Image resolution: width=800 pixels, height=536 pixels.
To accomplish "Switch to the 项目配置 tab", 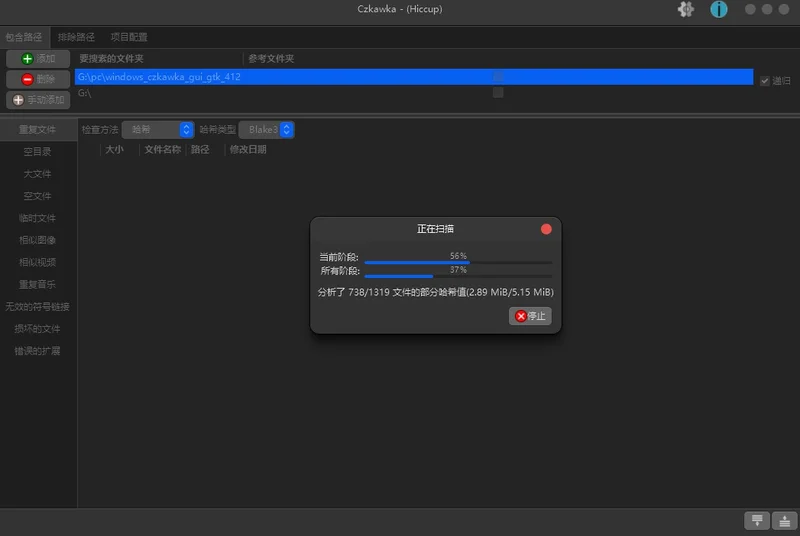I will pos(129,37).
